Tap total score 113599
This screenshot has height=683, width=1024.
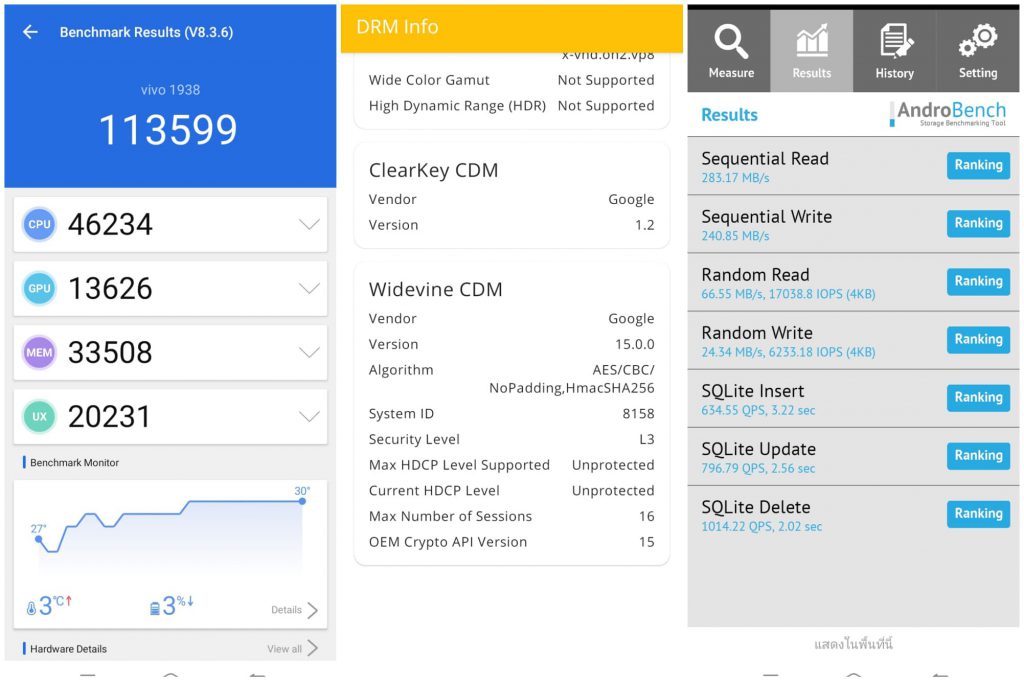pyautogui.click(x=168, y=129)
